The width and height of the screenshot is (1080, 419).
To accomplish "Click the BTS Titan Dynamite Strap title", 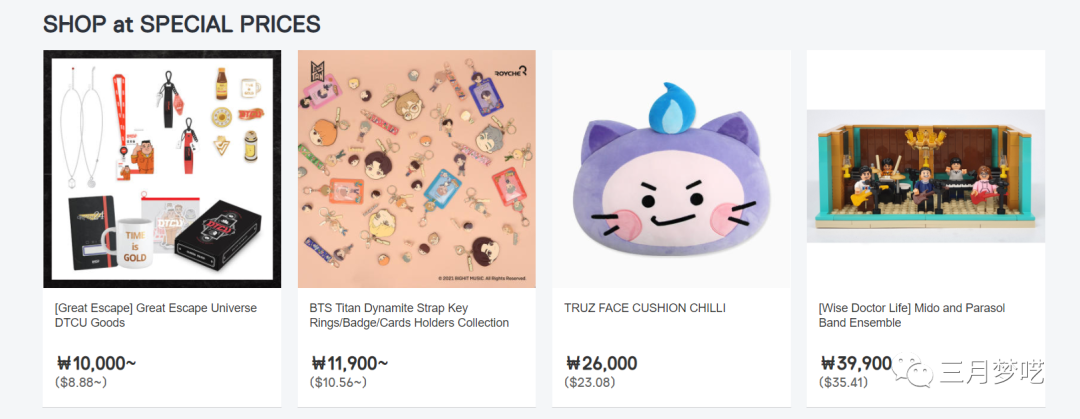I will [x=409, y=315].
